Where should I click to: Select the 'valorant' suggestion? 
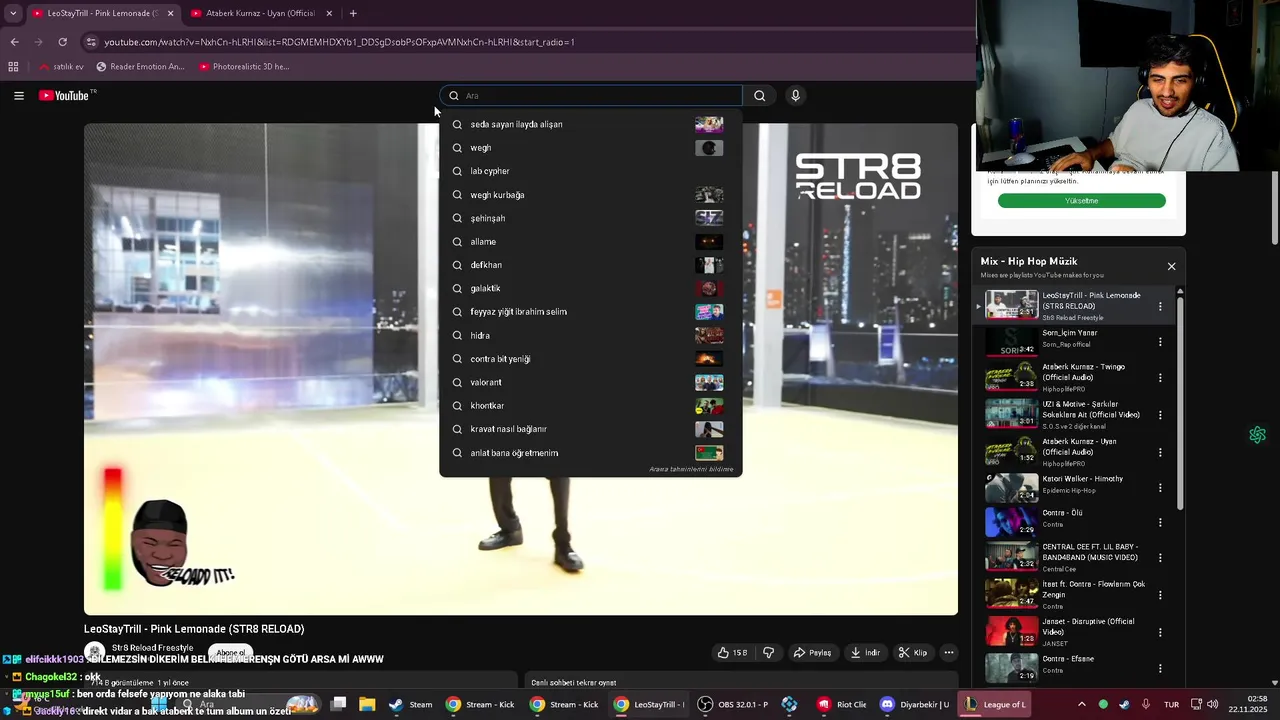pyautogui.click(x=590, y=382)
